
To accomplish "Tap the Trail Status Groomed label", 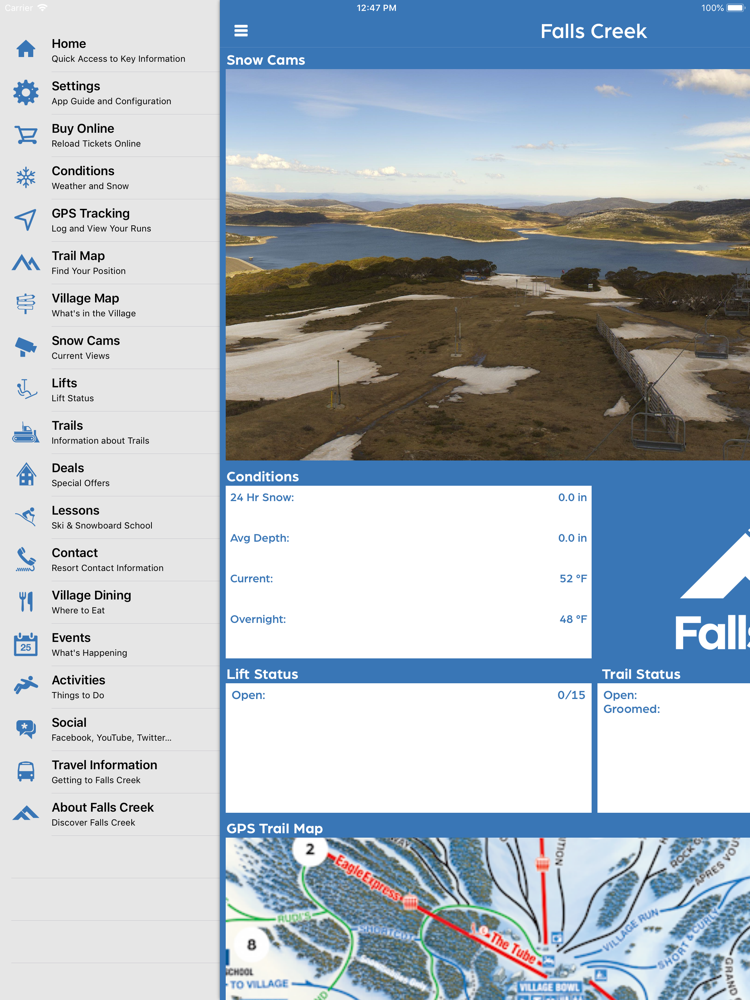I will (631, 709).
